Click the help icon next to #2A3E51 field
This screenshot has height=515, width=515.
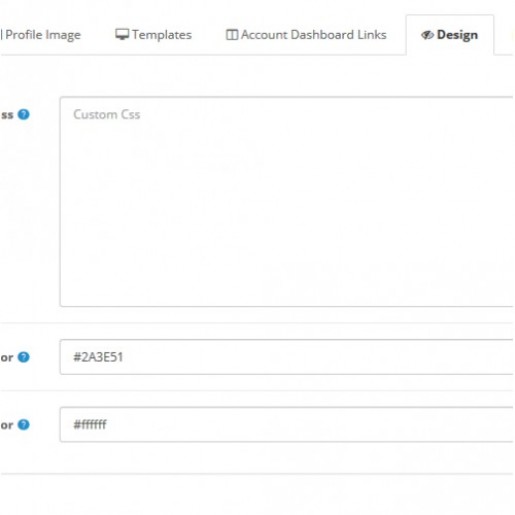[24, 357]
